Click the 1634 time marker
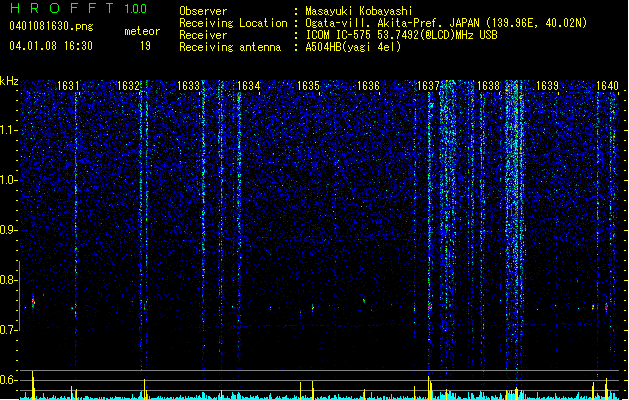 click(248, 86)
